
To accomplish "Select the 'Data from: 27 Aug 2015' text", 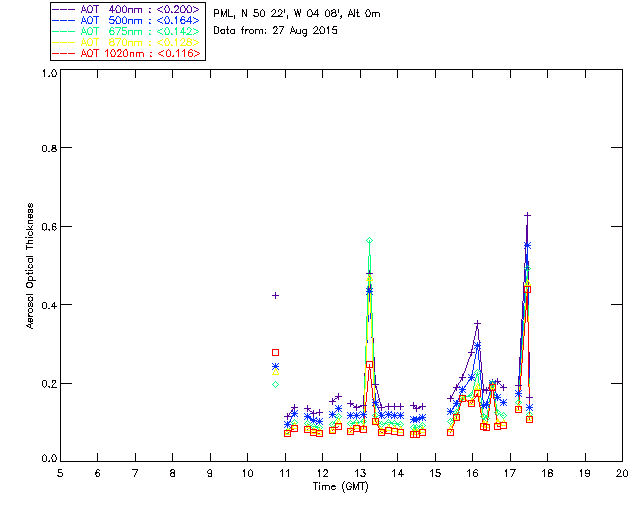I will (x=276, y=31).
